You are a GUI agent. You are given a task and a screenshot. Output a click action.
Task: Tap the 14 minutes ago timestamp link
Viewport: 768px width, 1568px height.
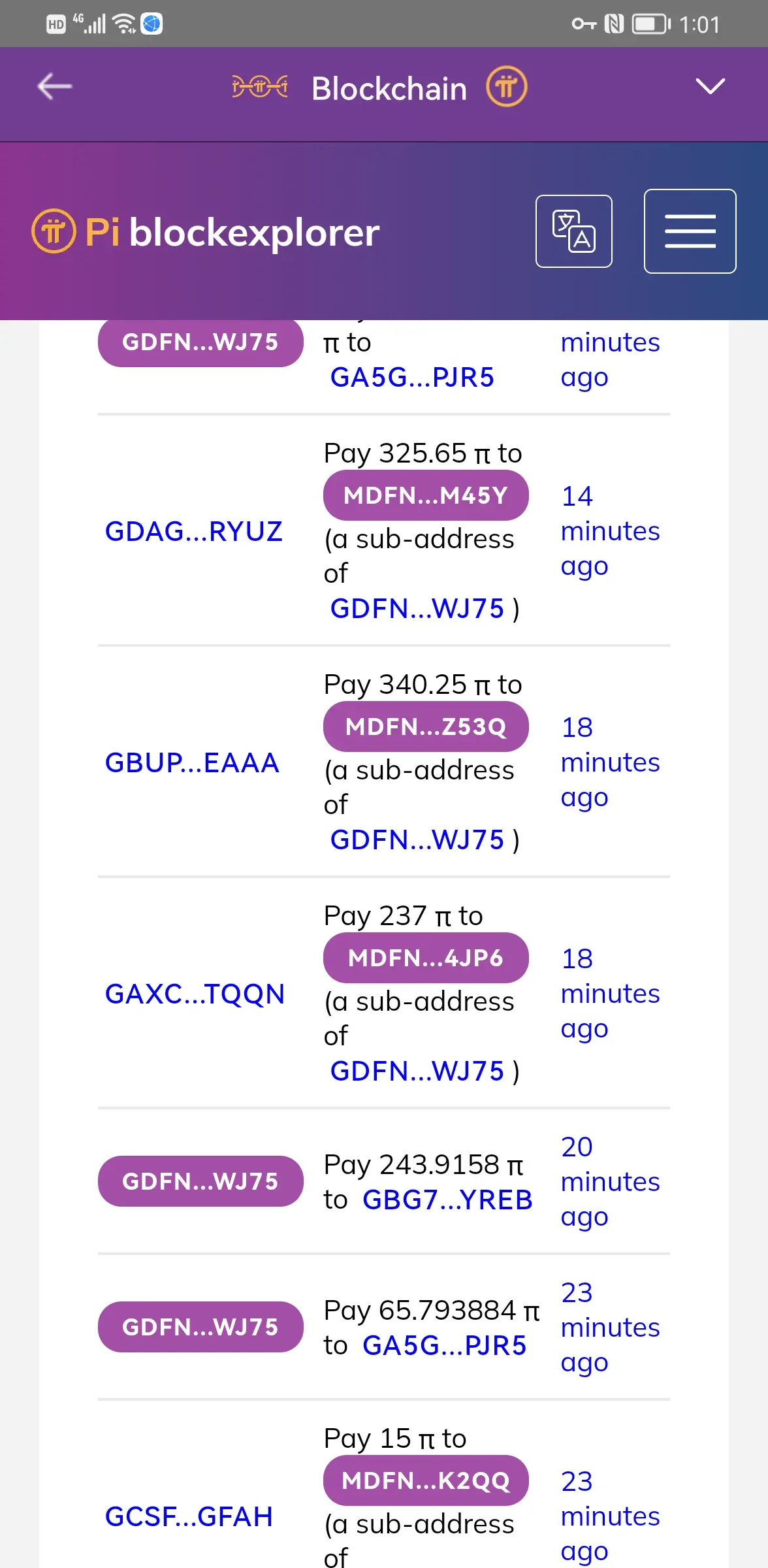[609, 531]
